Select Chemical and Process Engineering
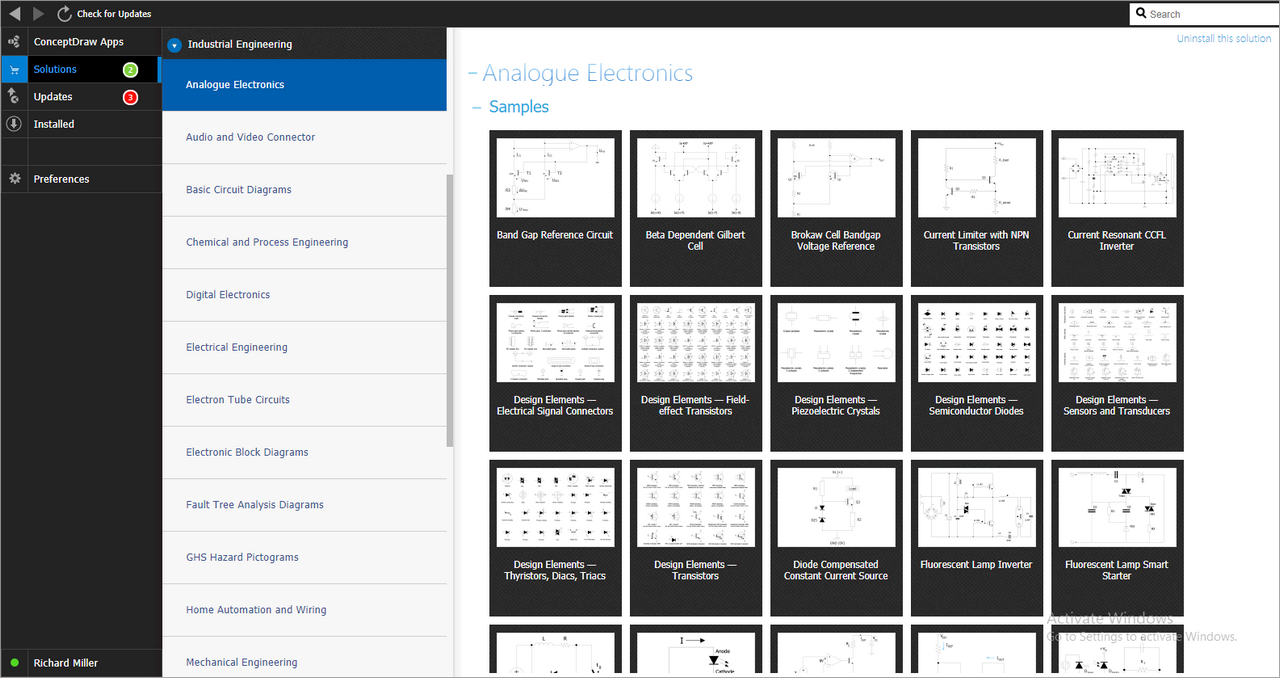 tap(304, 242)
